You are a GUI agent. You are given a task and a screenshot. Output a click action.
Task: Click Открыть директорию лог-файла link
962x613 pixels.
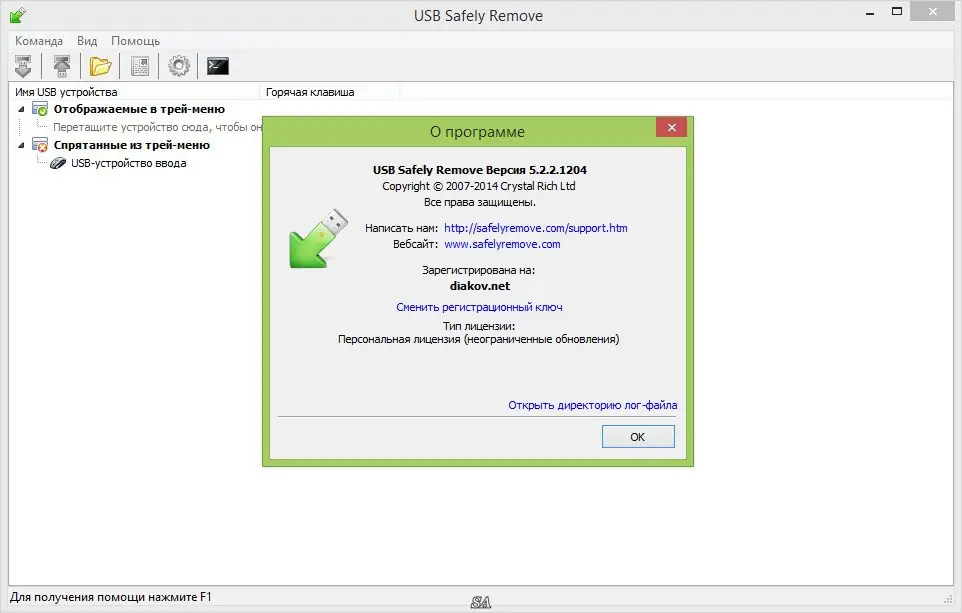tap(593, 405)
